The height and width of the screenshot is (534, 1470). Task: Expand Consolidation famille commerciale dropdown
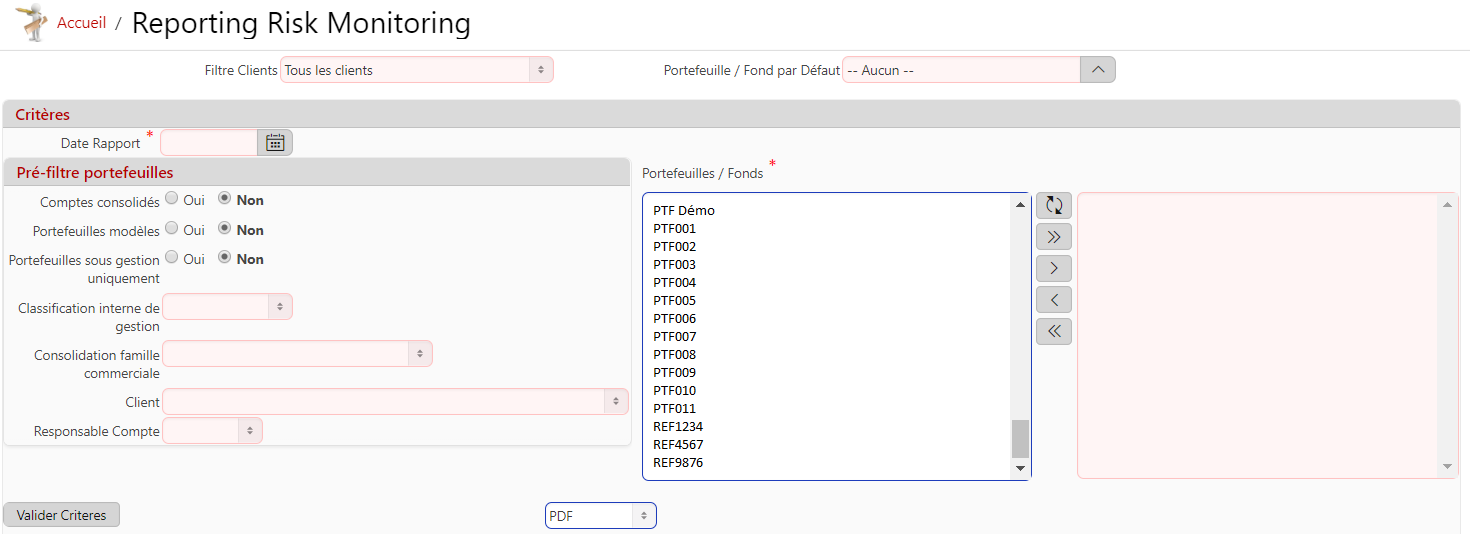(x=297, y=354)
